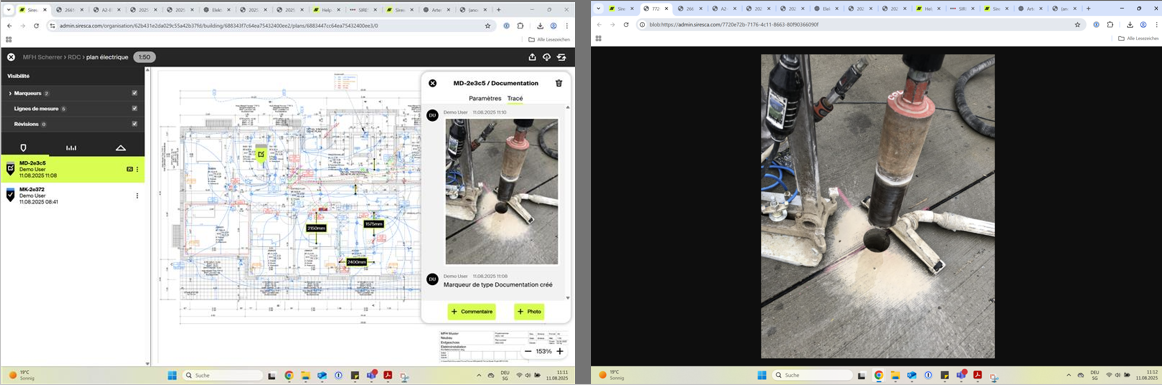The image size is (1162, 385).
Task: Switch to the markers list tab
Action: pyautogui.click(x=23, y=147)
